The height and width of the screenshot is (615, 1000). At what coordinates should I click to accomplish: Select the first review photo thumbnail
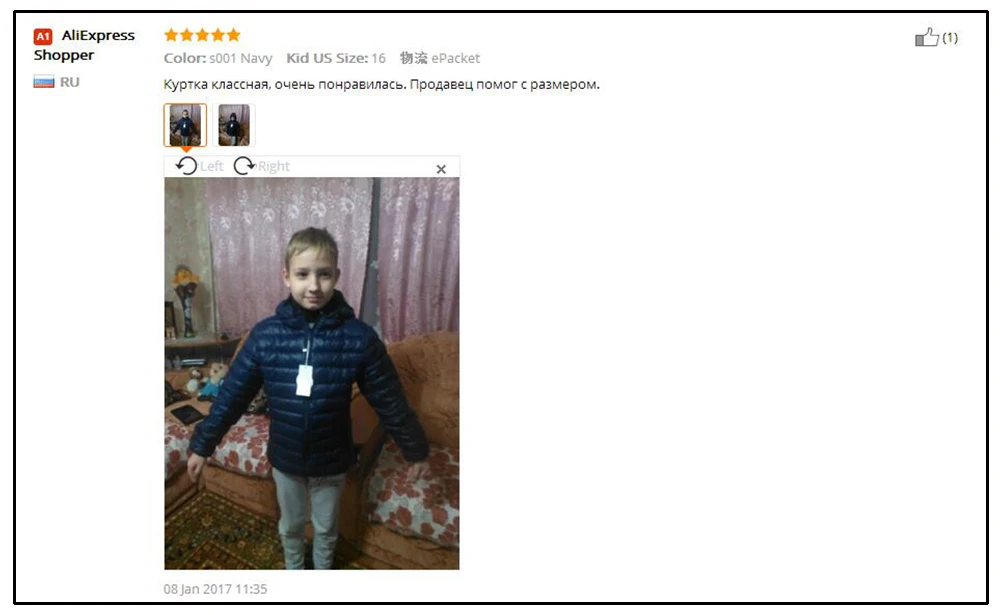point(185,125)
